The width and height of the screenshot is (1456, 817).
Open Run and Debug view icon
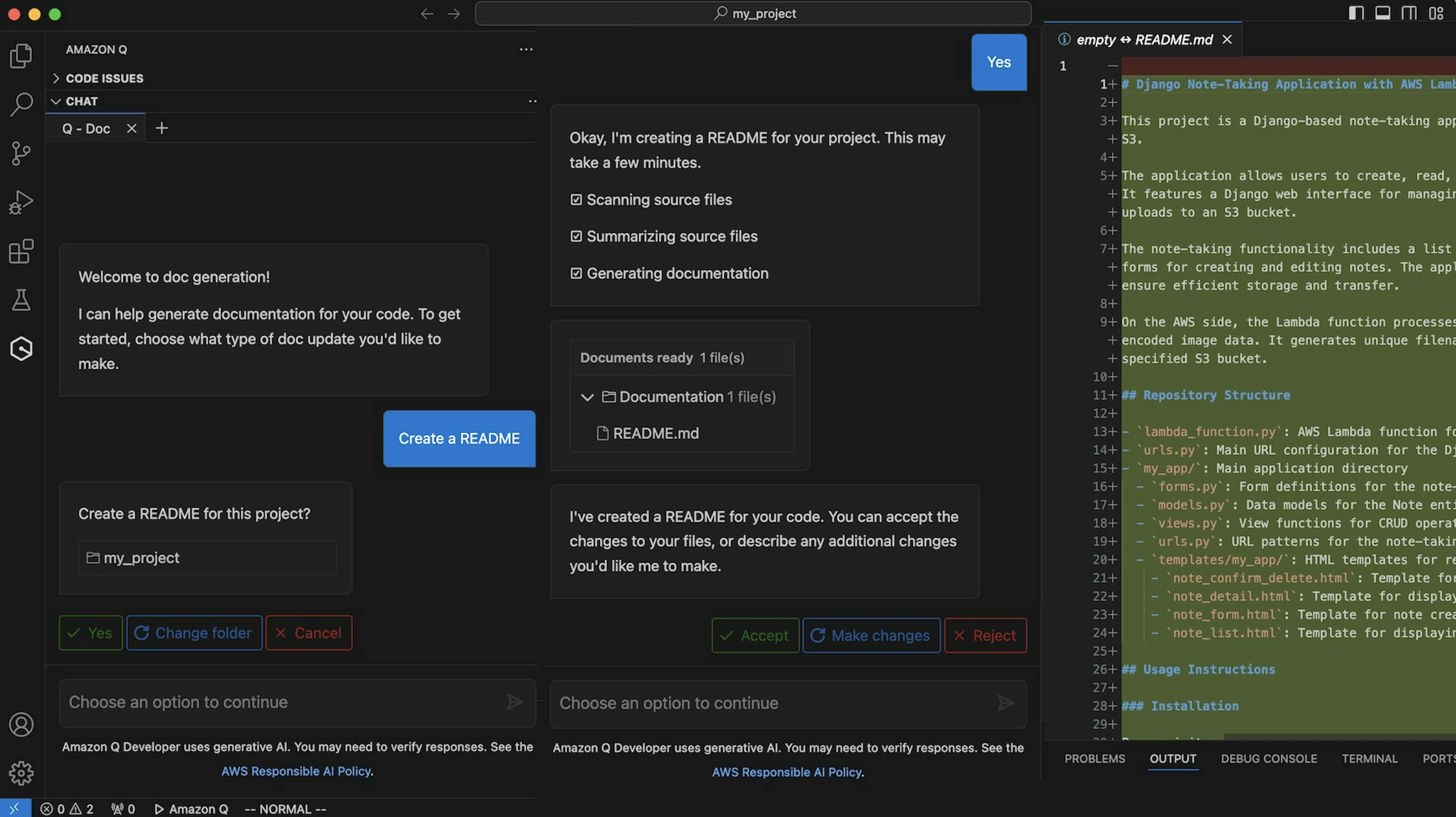tap(21, 202)
